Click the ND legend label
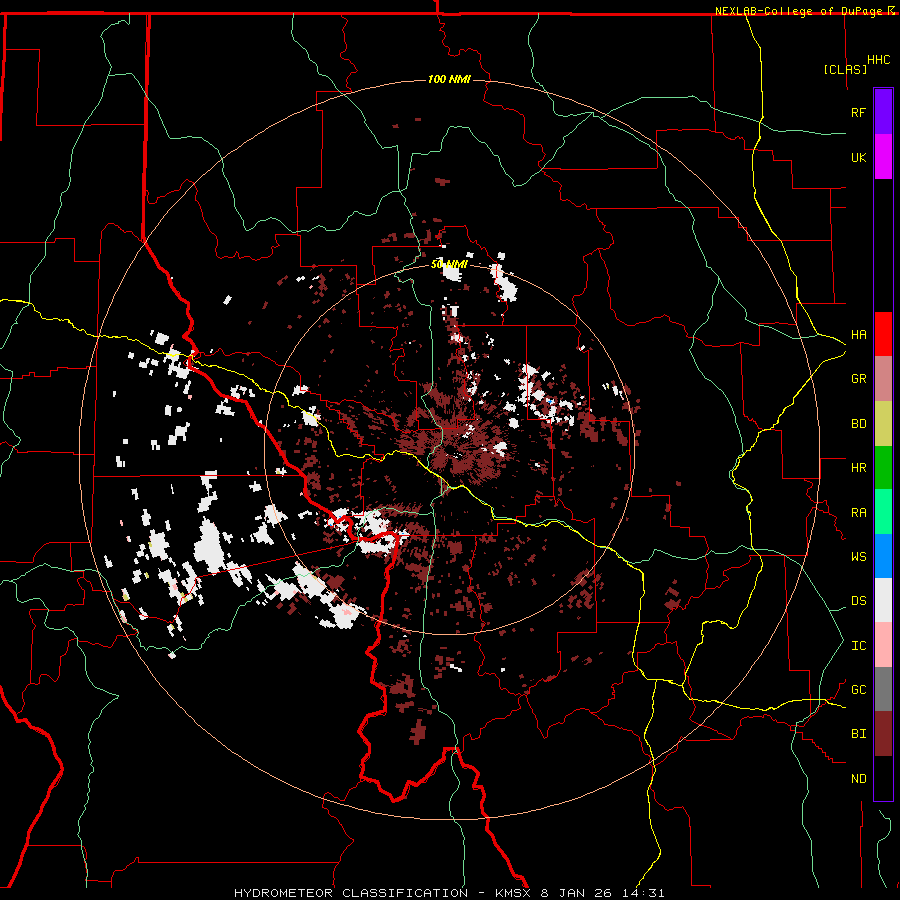The height and width of the screenshot is (900, 900). [x=858, y=779]
